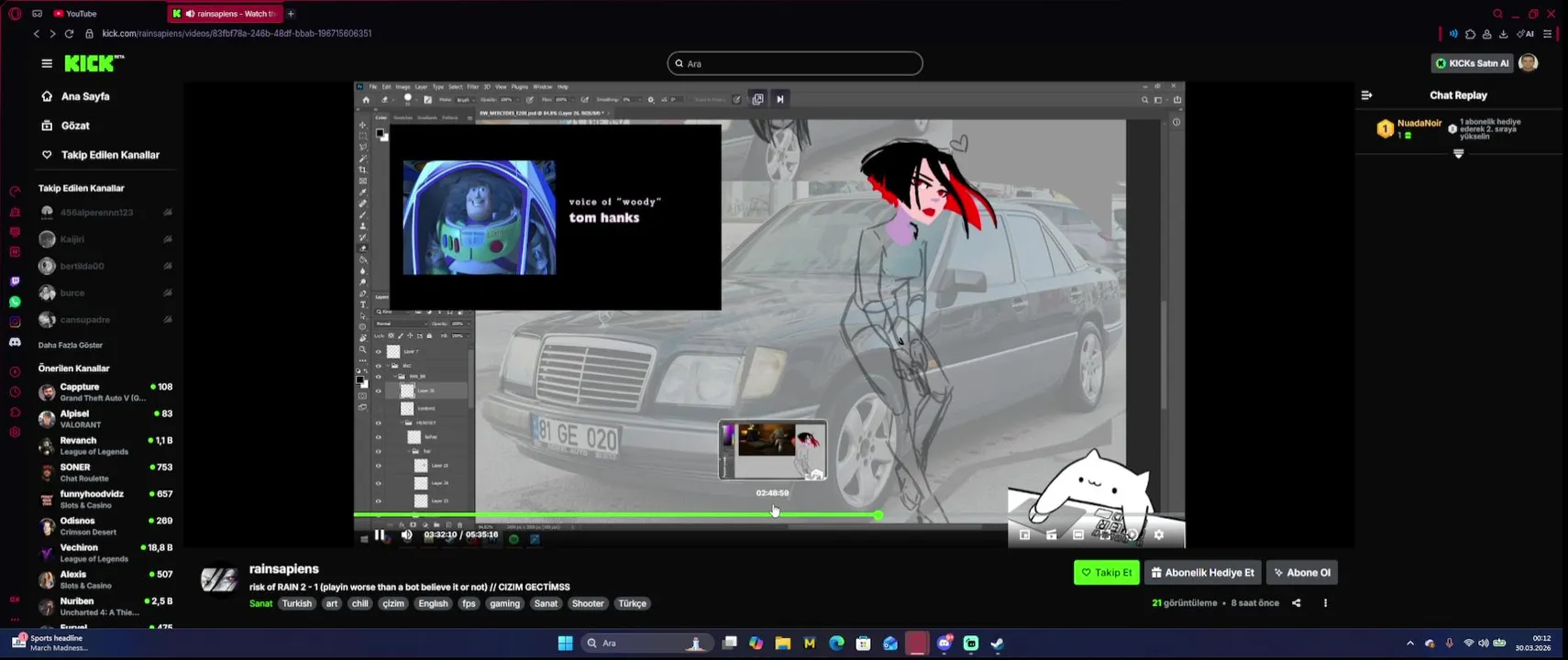This screenshot has width=1568, height=660.
Task: Open a new browser tab
Action: point(291,14)
